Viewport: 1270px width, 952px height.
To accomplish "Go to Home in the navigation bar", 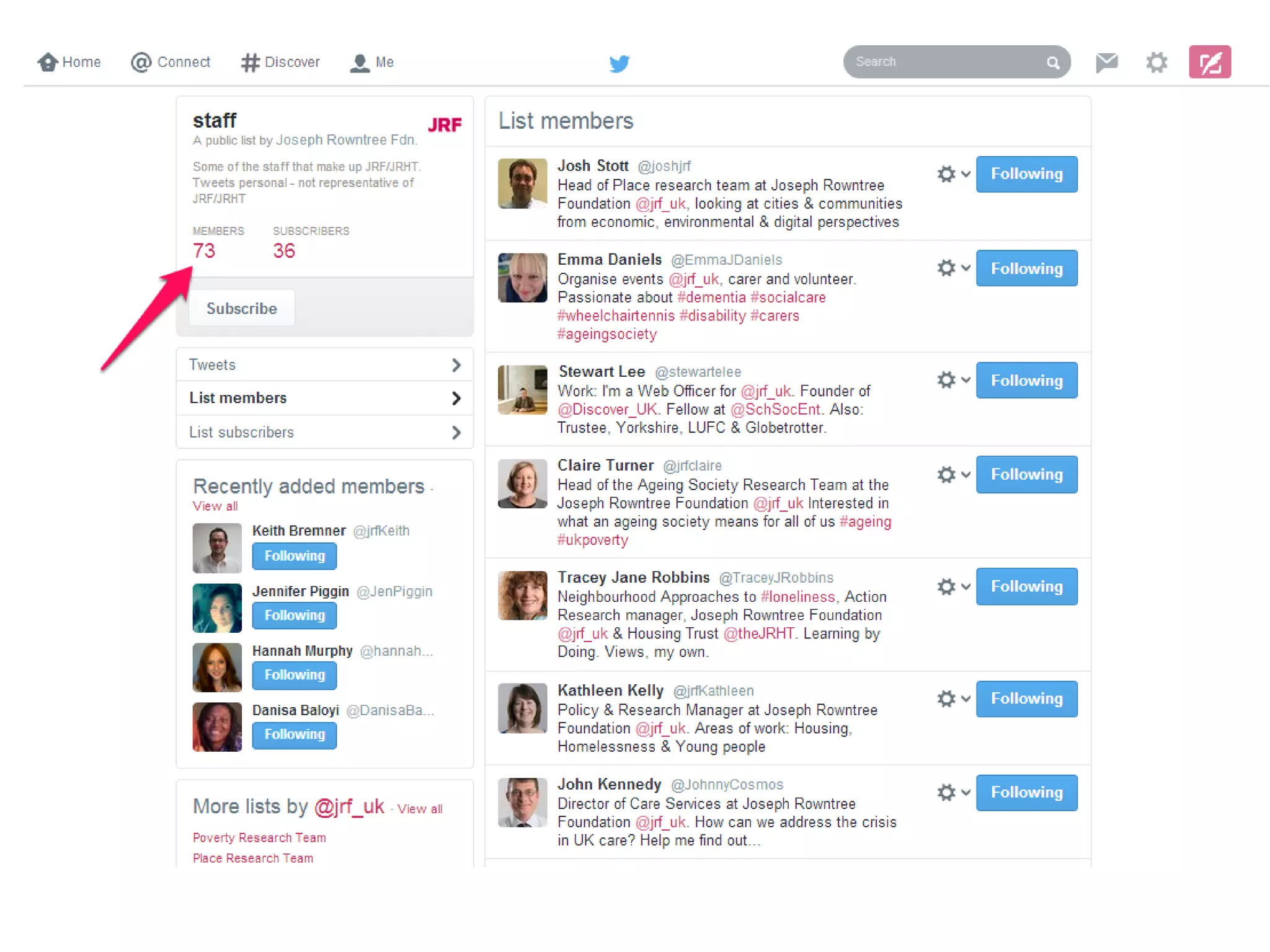I will click(69, 62).
